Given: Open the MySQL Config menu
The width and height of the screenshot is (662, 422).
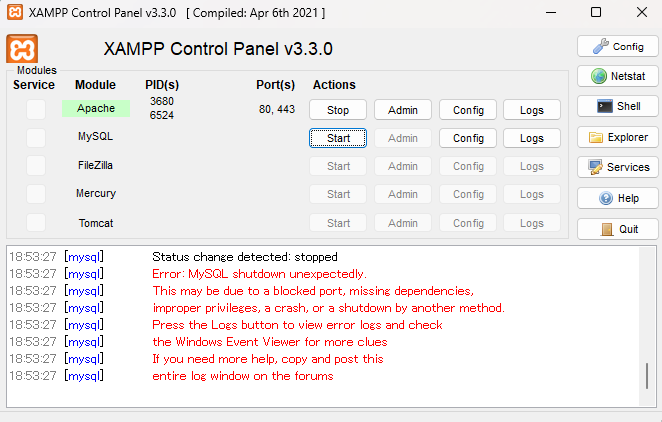Looking at the screenshot, I should 468,138.
